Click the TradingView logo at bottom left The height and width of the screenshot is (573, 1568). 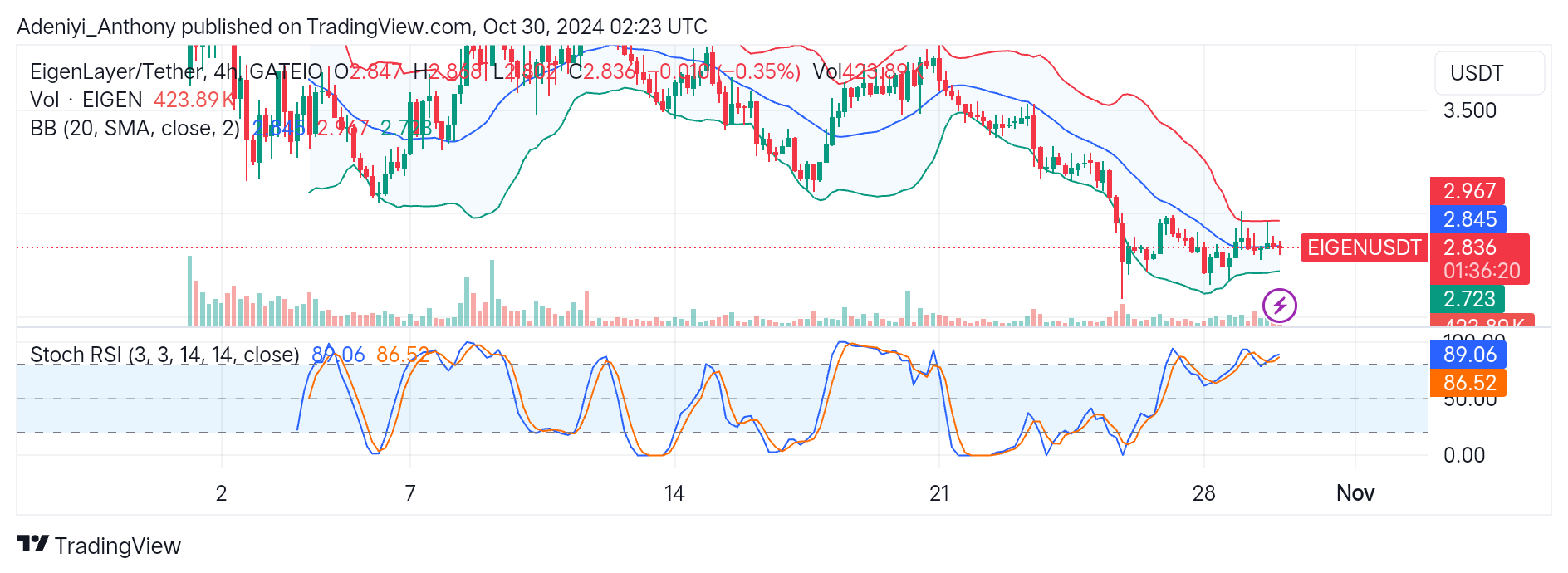pos(32,544)
